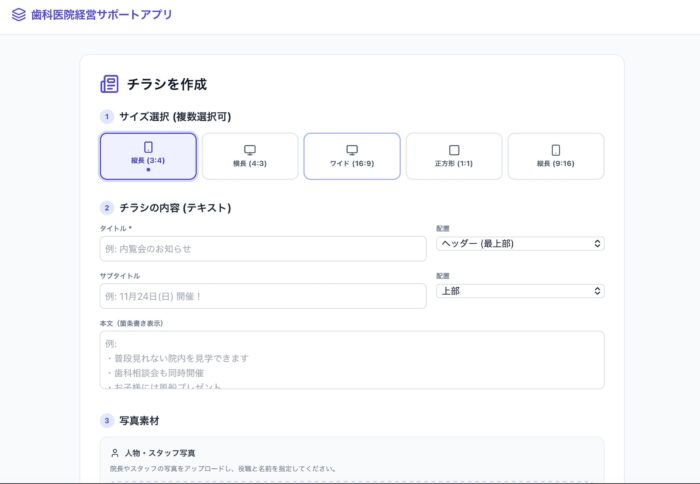Expand the 上部 subtitle placement dropdown

click(x=520, y=291)
